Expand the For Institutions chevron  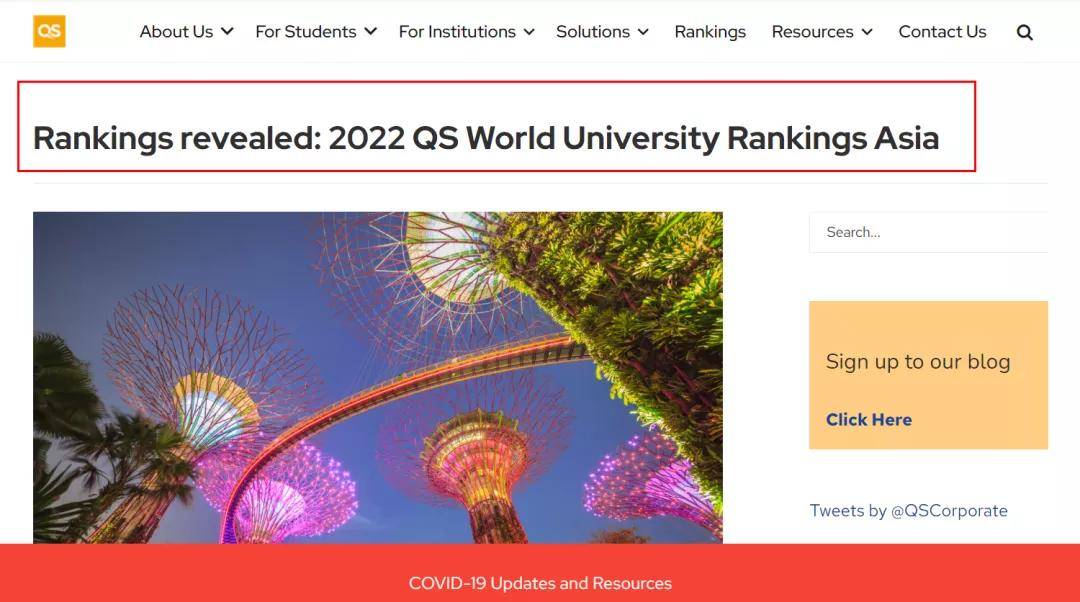coord(529,32)
